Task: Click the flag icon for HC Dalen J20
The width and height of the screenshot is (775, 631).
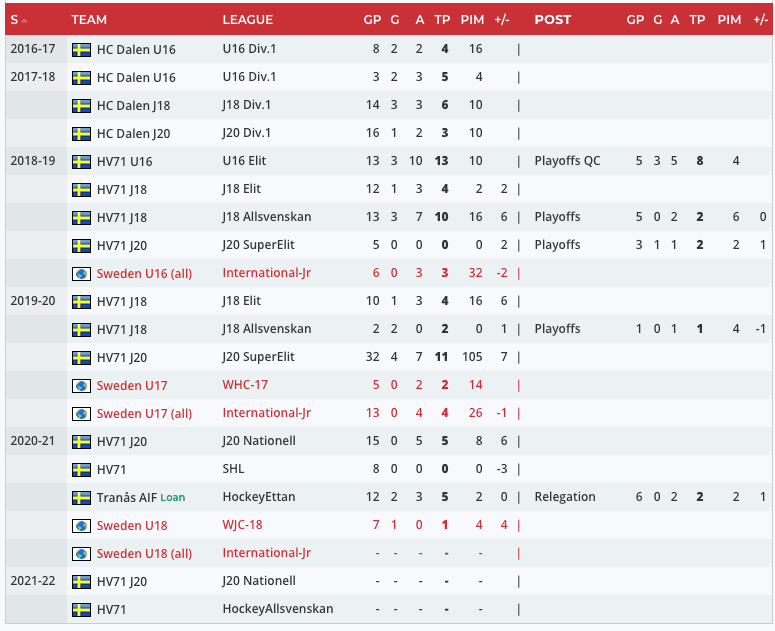Action: pos(82,133)
